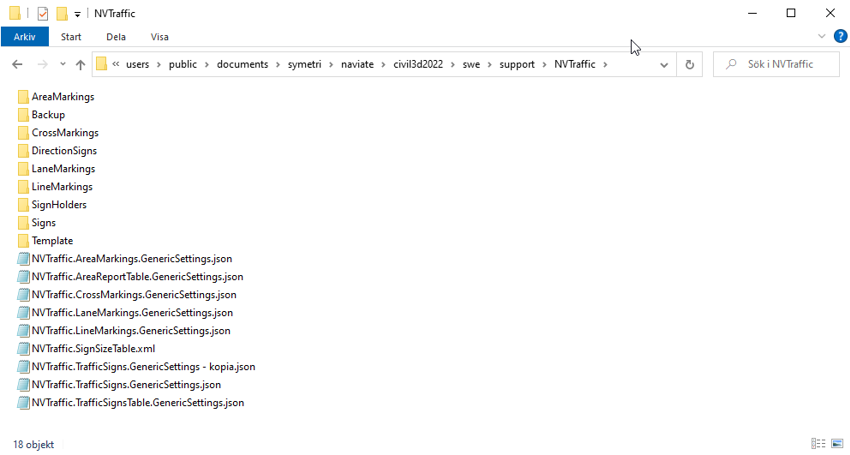Select the CrossMarkings folder icon

point(23,133)
